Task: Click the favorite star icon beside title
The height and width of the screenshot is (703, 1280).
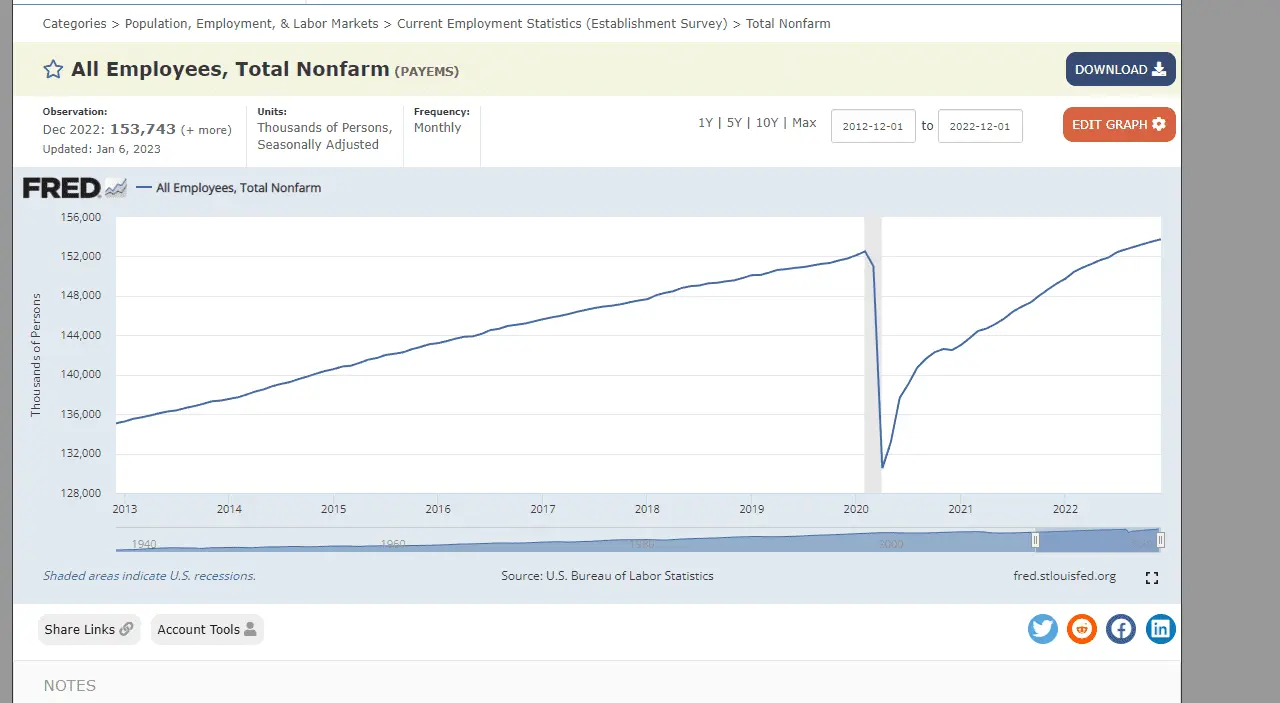Action: [53, 69]
